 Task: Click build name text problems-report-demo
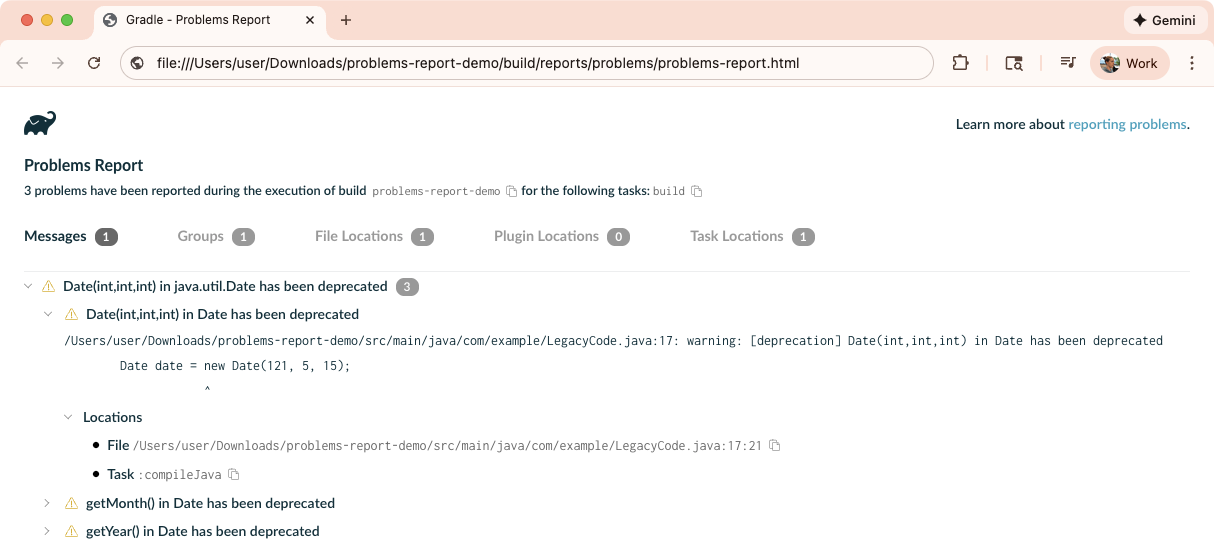pos(436,191)
